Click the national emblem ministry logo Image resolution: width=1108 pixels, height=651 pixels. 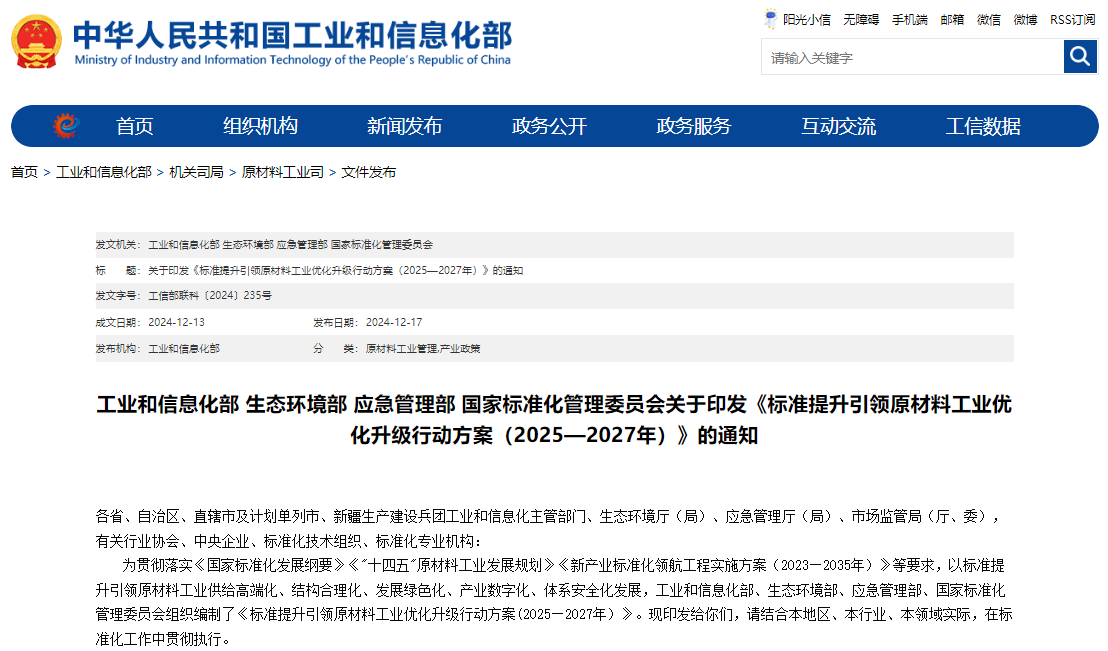(x=36, y=41)
